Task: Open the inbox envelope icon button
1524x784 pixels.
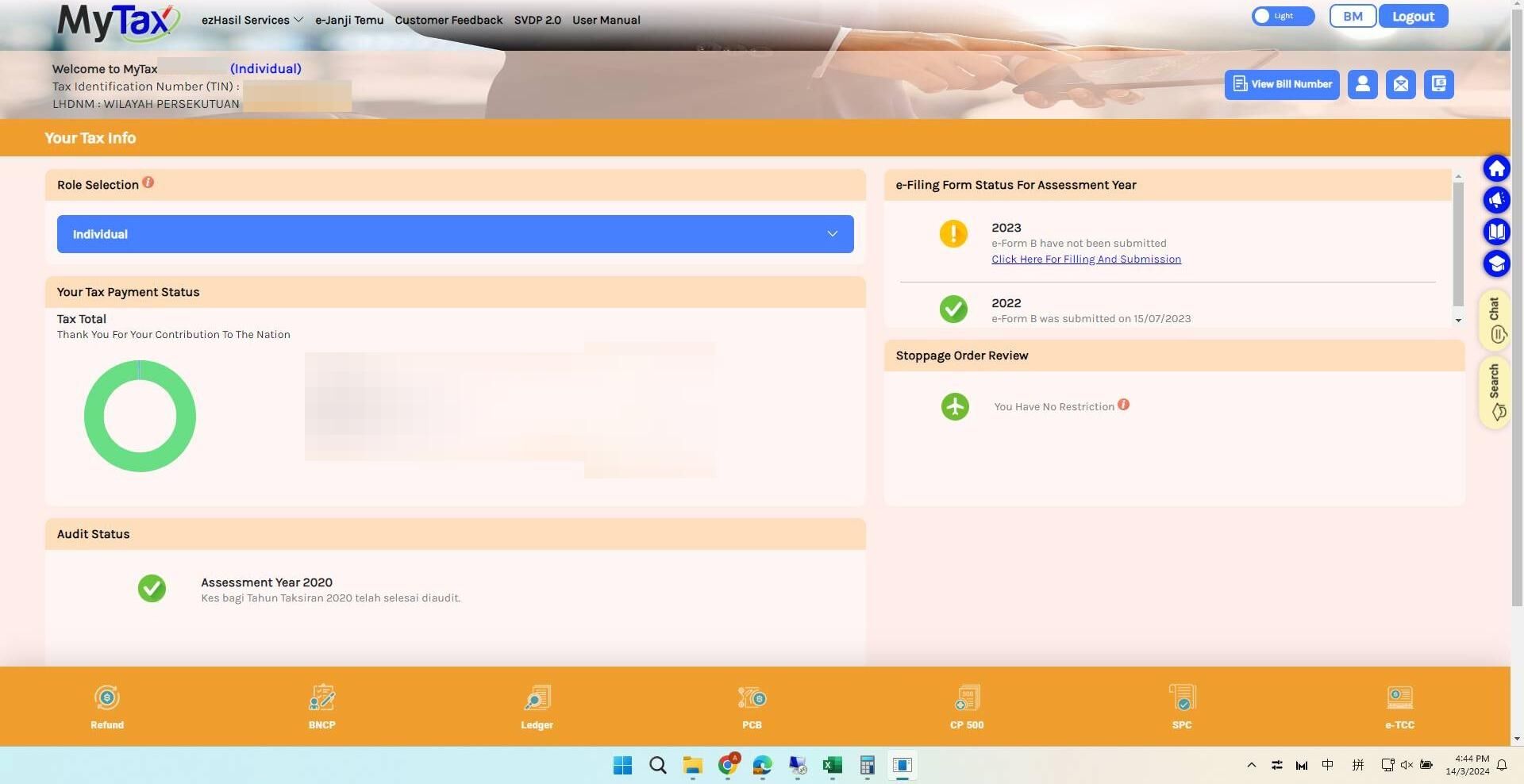Action: point(1400,84)
